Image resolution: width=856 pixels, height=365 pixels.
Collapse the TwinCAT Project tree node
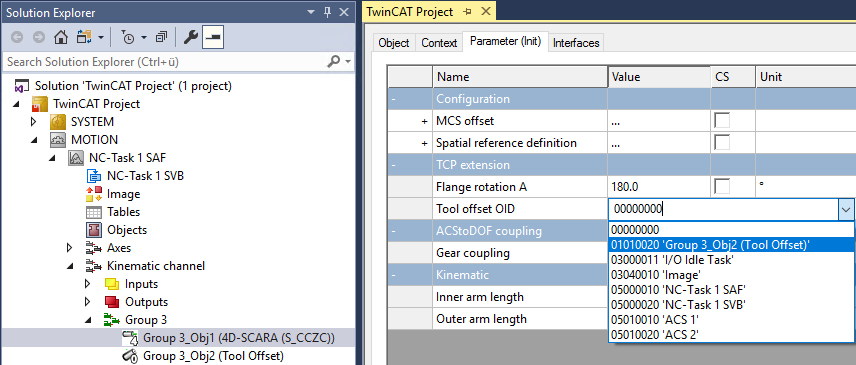point(15,104)
